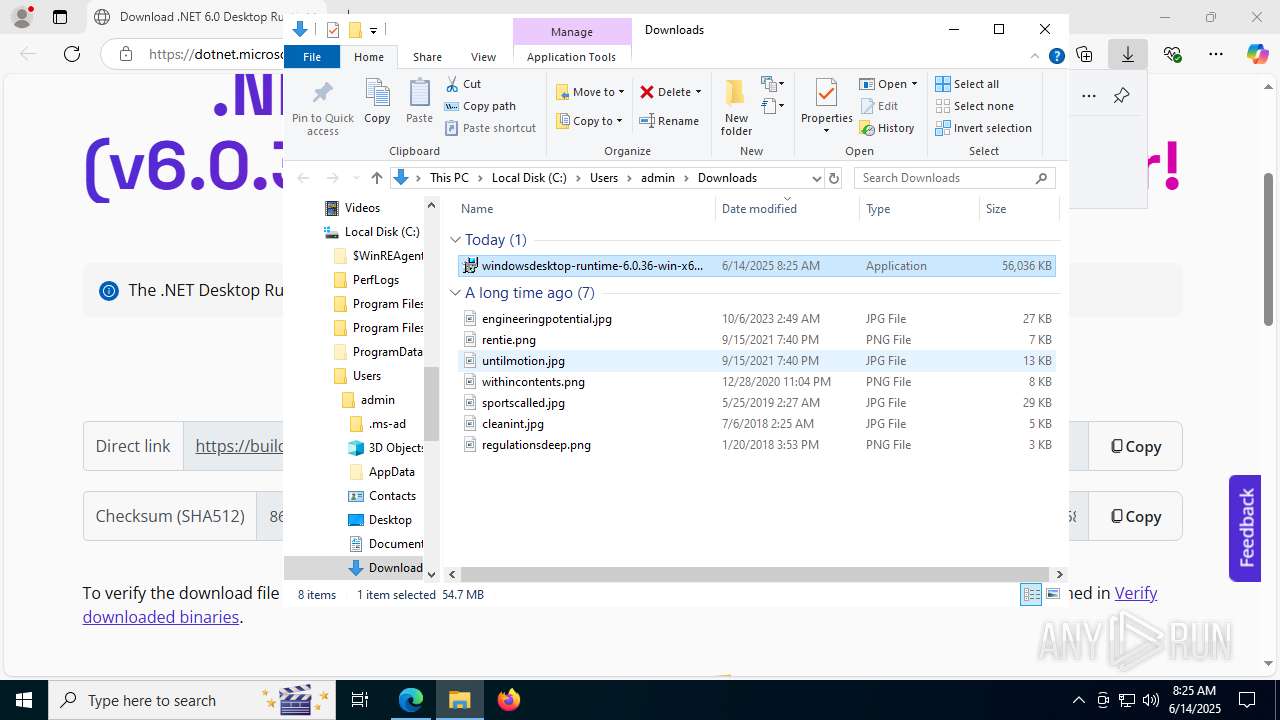Collapse the A long time ago group
The height and width of the screenshot is (720, 1280).
(455, 293)
